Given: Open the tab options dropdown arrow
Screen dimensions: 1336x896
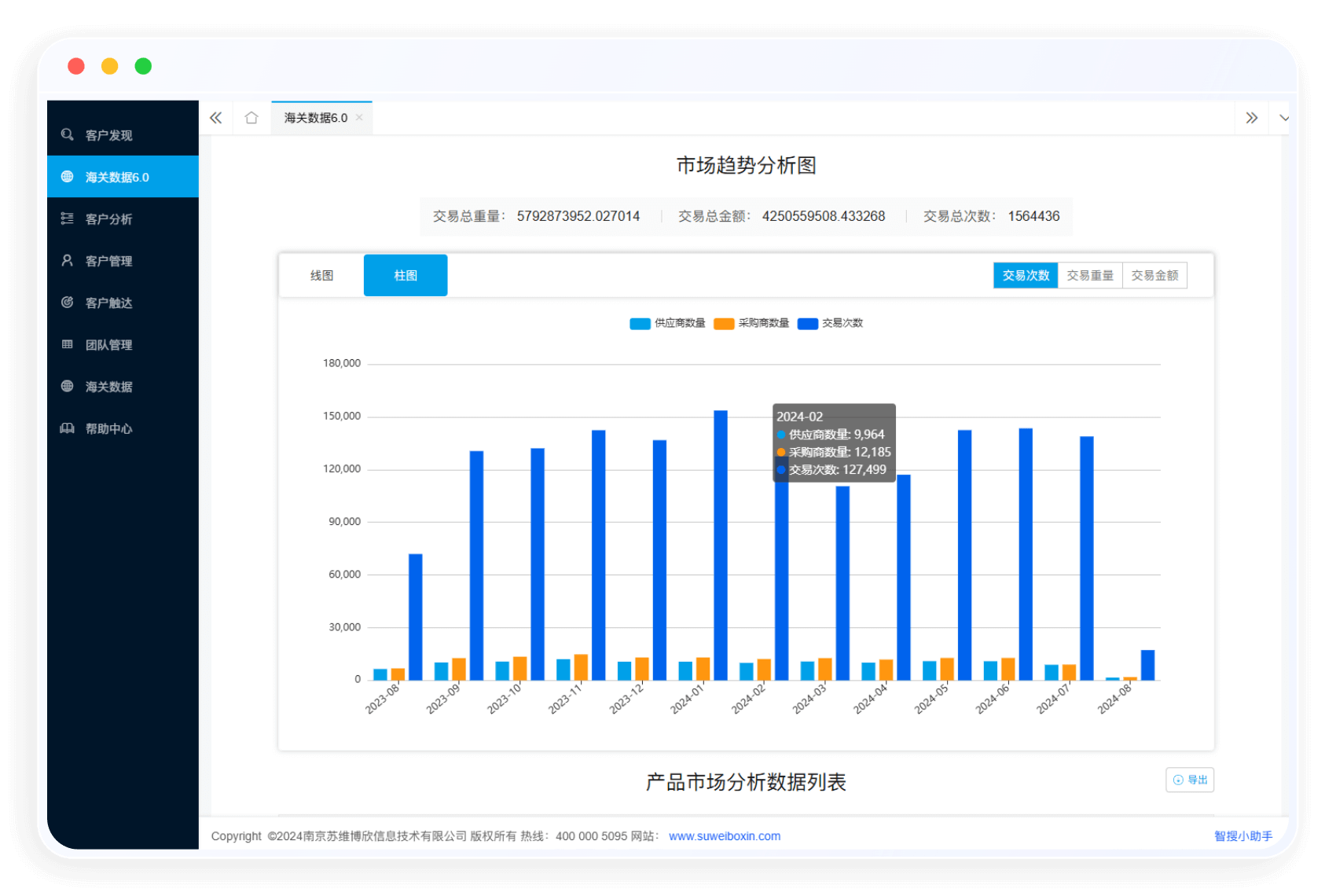Looking at the screenshot, I should pos(1283,118).
